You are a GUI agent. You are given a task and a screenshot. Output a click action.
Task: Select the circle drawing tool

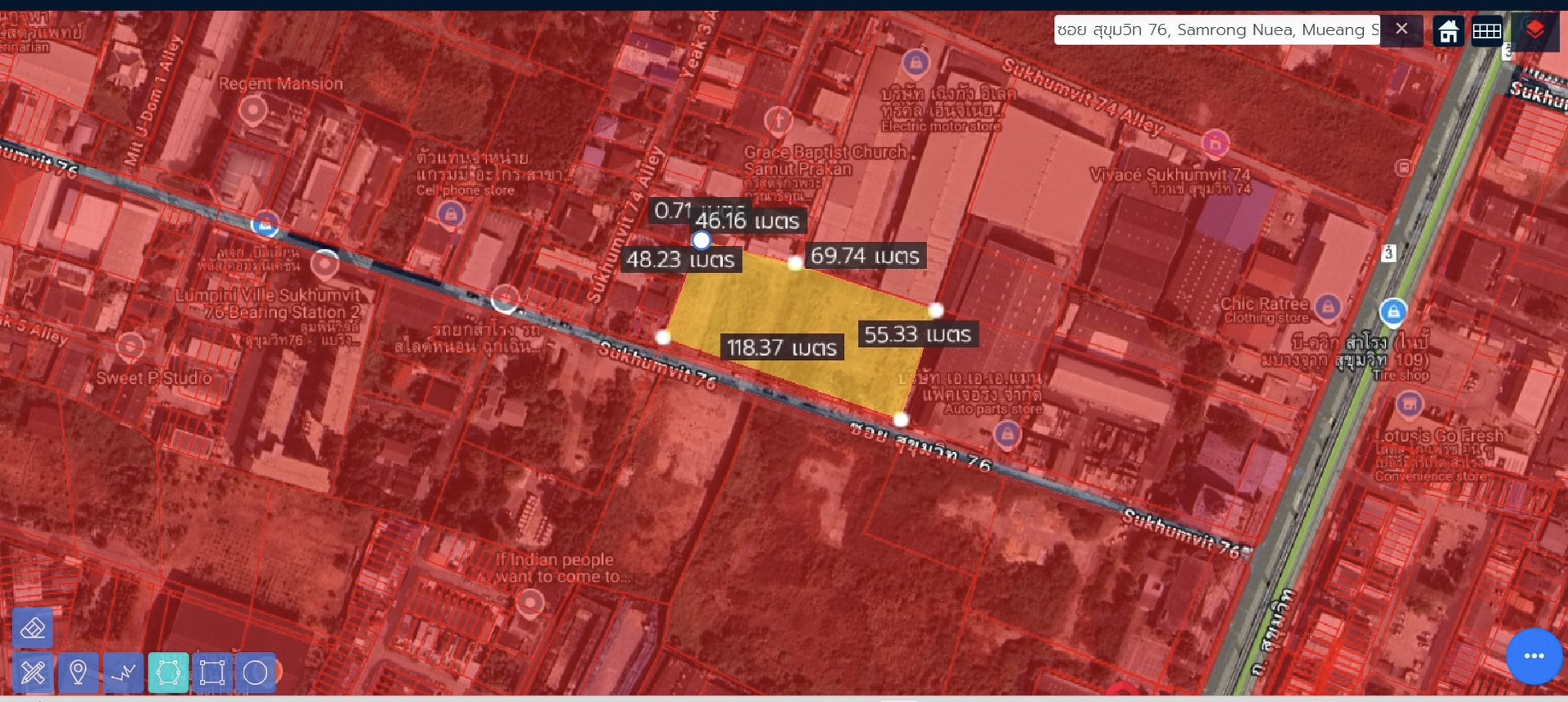click(x=256, y=673)
